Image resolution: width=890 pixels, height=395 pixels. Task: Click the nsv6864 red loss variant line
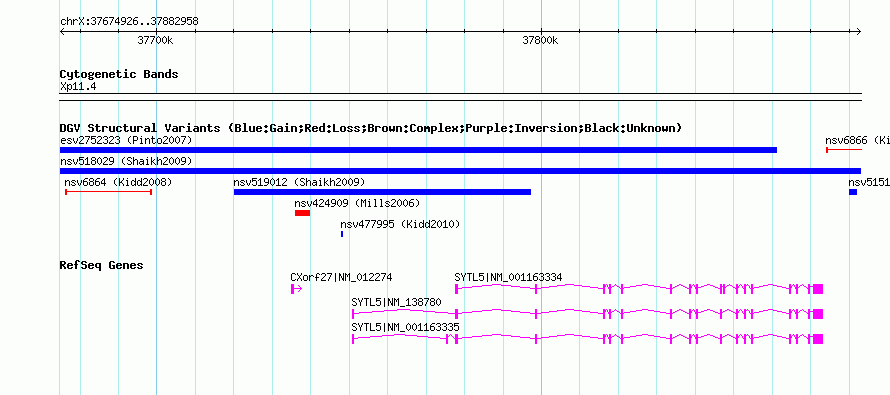[x=108, y=192]
